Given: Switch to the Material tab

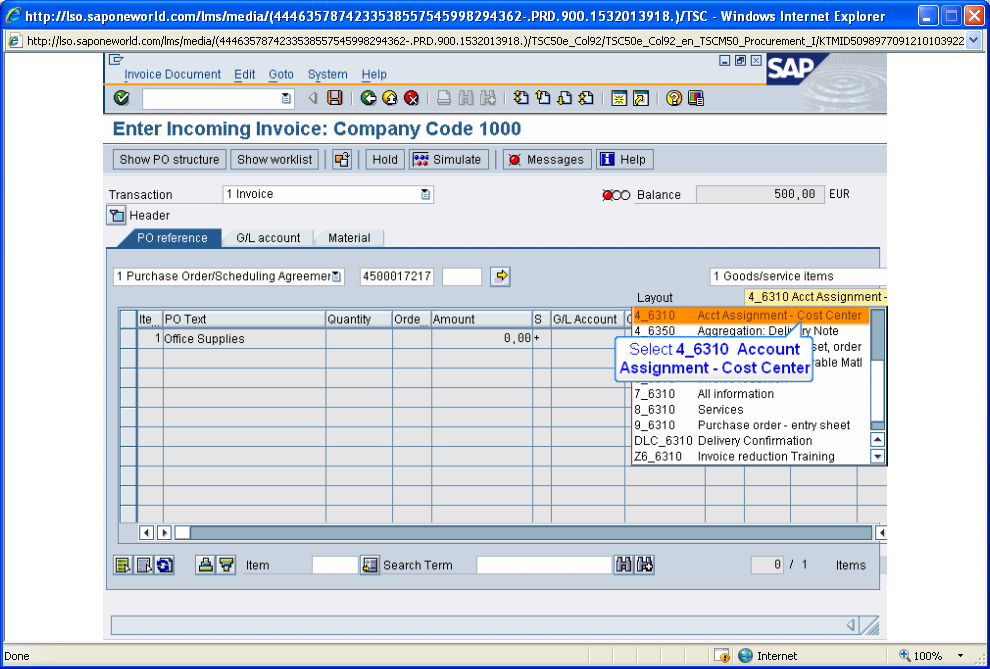Looking at the screenshot, I should 349,238.
